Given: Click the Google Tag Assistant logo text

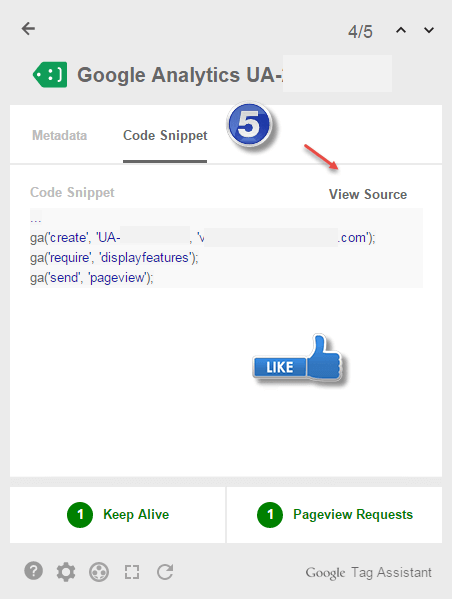Looking at the screenshot, I should point(368,572).
